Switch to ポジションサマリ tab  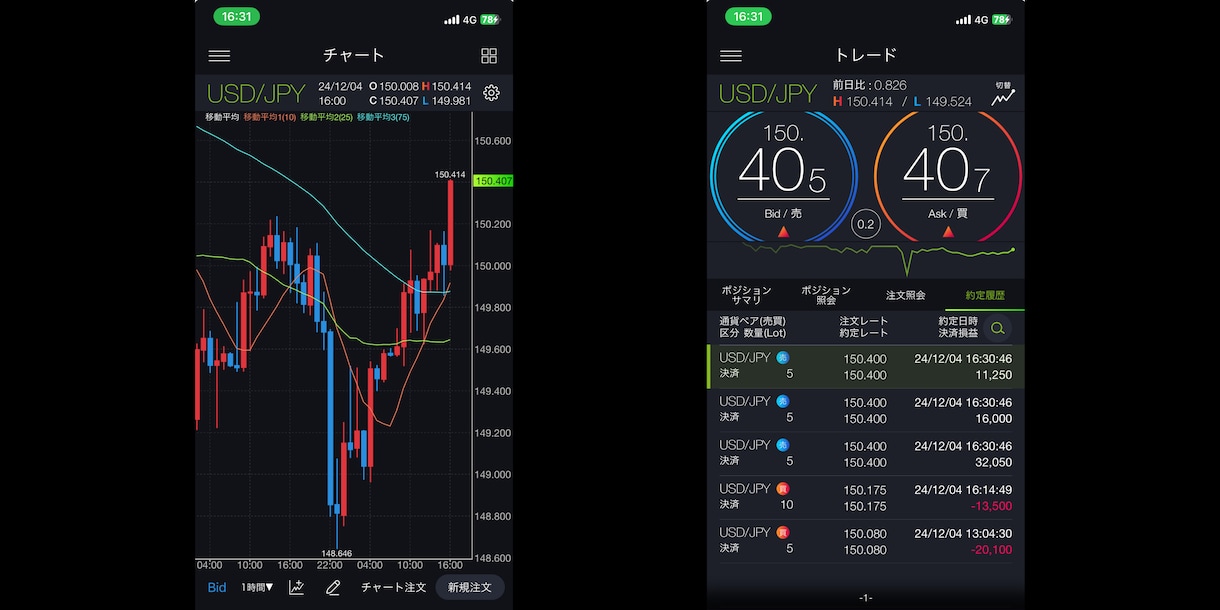[746, 295]
